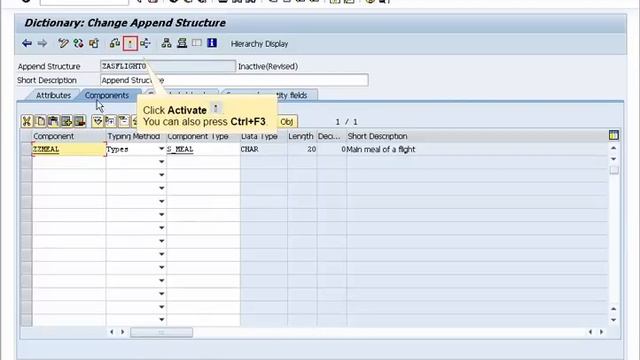
Task: Click vertical scrollbar bottom down arrow
Action: click(613, 320)
